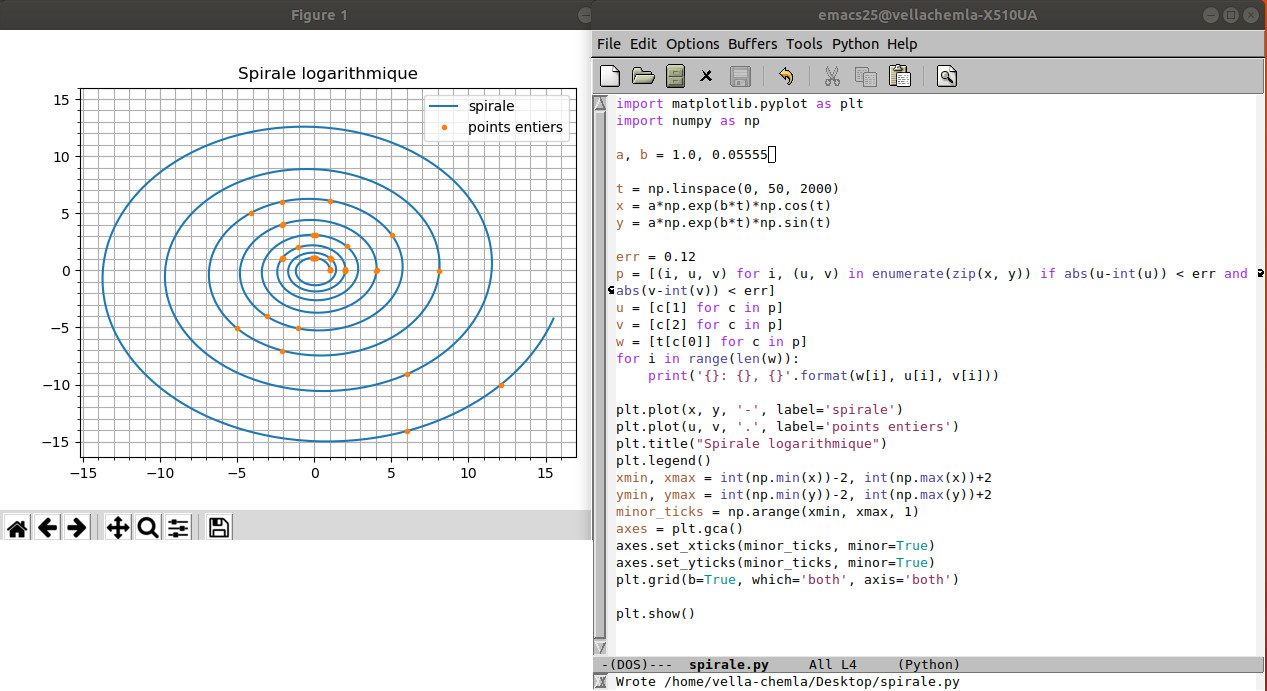Click the spirale.py buffer name in mode line
The height and width of the screenshot is (691, 1267).
(728, 665)
